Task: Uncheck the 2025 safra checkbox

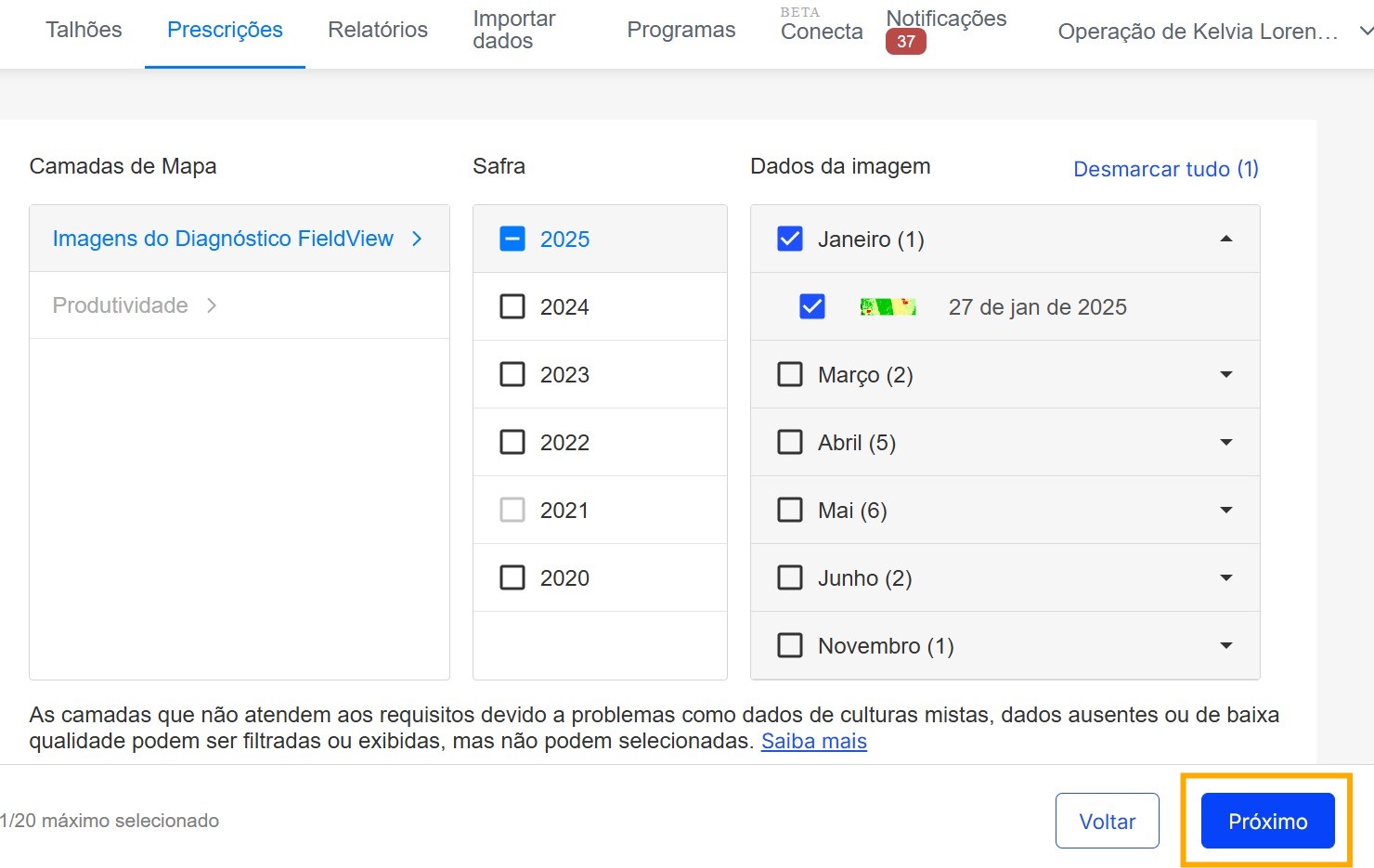Action: tap(512, 240)
